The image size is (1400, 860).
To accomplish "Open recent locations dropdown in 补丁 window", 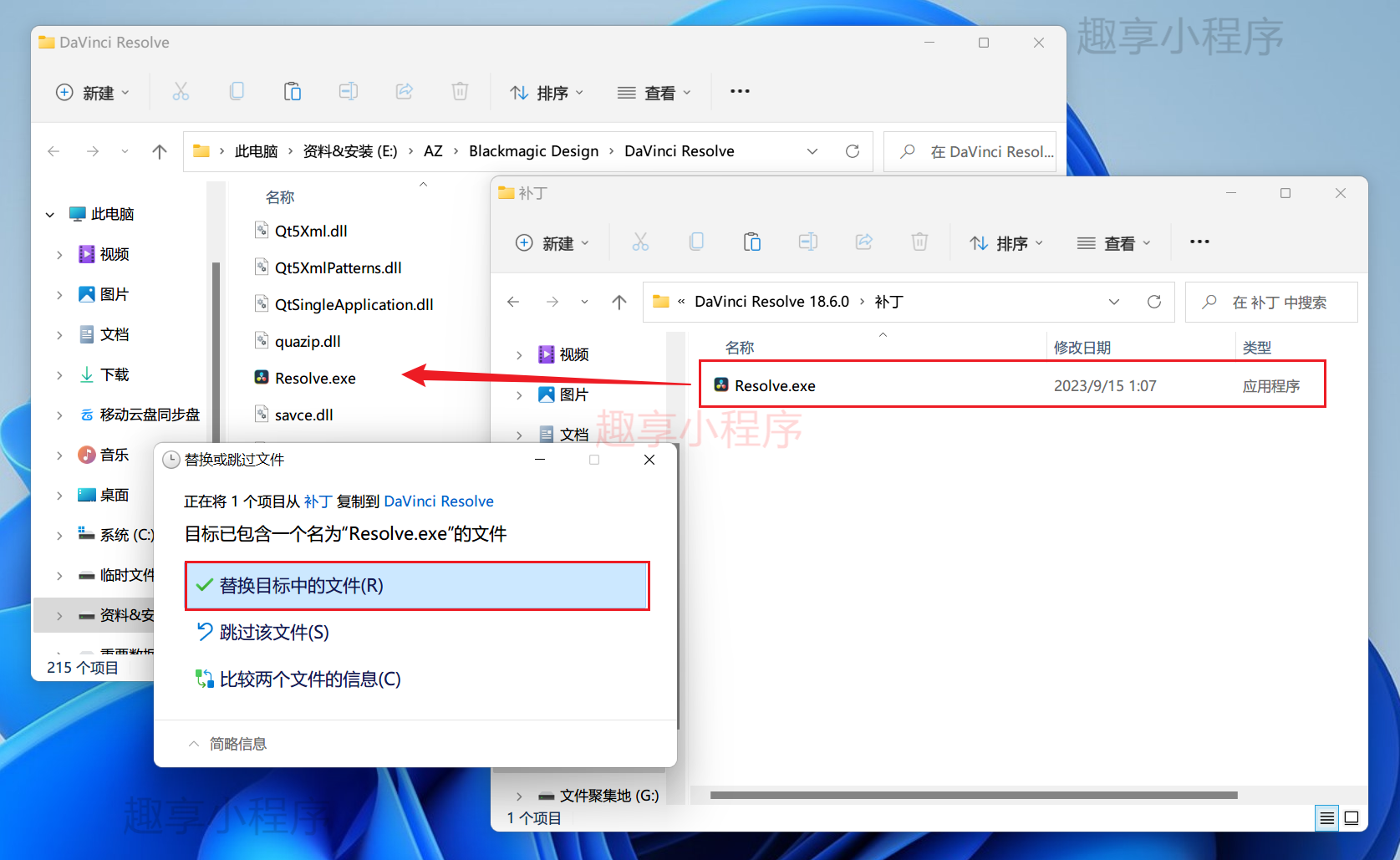I will 584,302.
